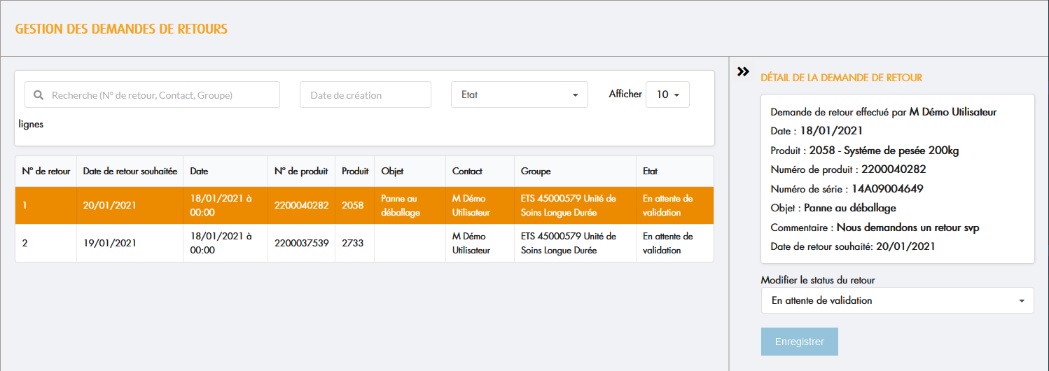Image resolution: width=1049 pixels, height=371 pixels.
Task: Click row 1 M Démo Utilisateur contact cell
Action: [x=480, y=205]
